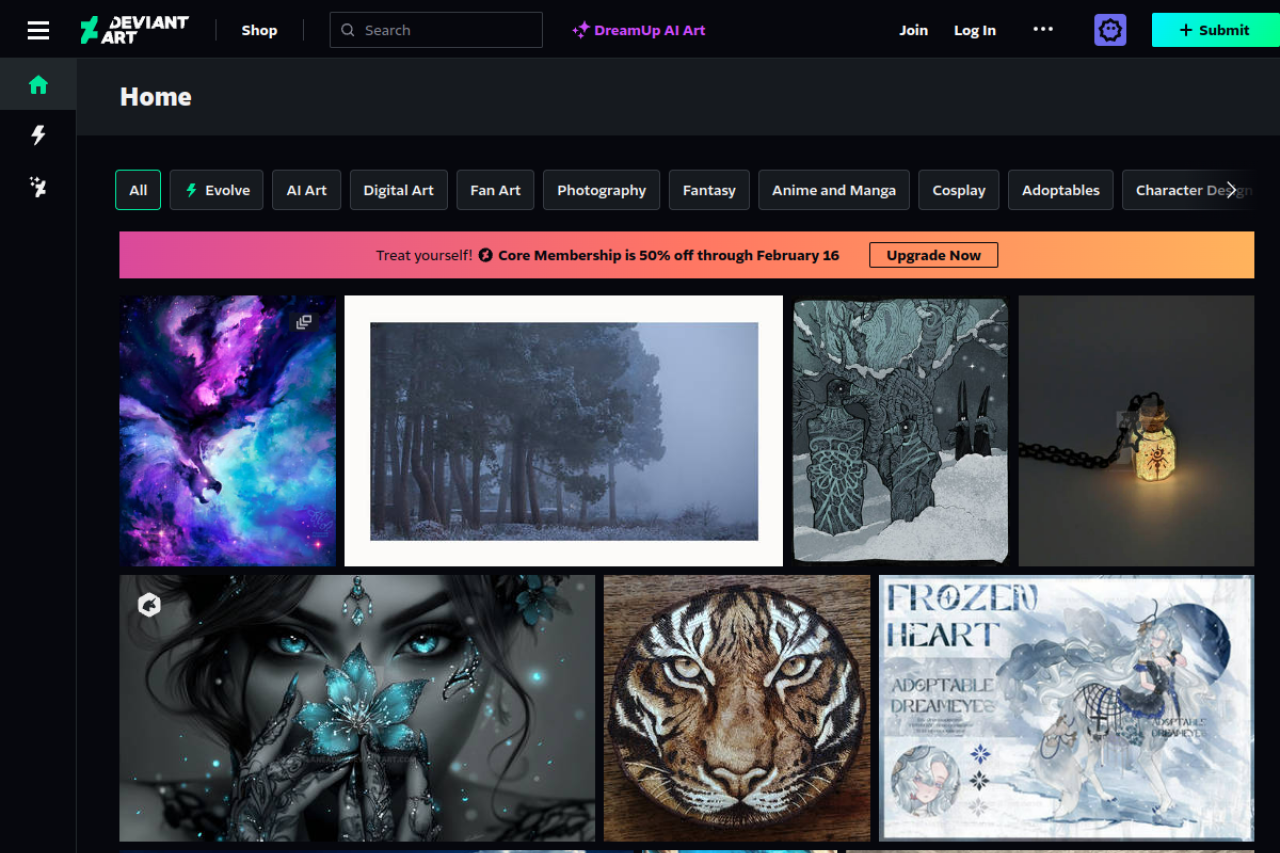The image size is (1280, 853).
Task: Enable the Evolve filter chip
Action: [216, 189]
